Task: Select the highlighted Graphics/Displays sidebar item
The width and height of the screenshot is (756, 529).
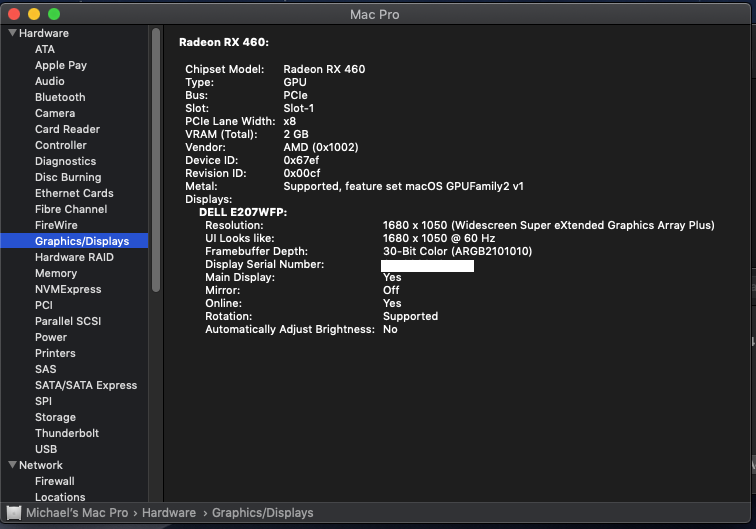Action: point(74,241)
